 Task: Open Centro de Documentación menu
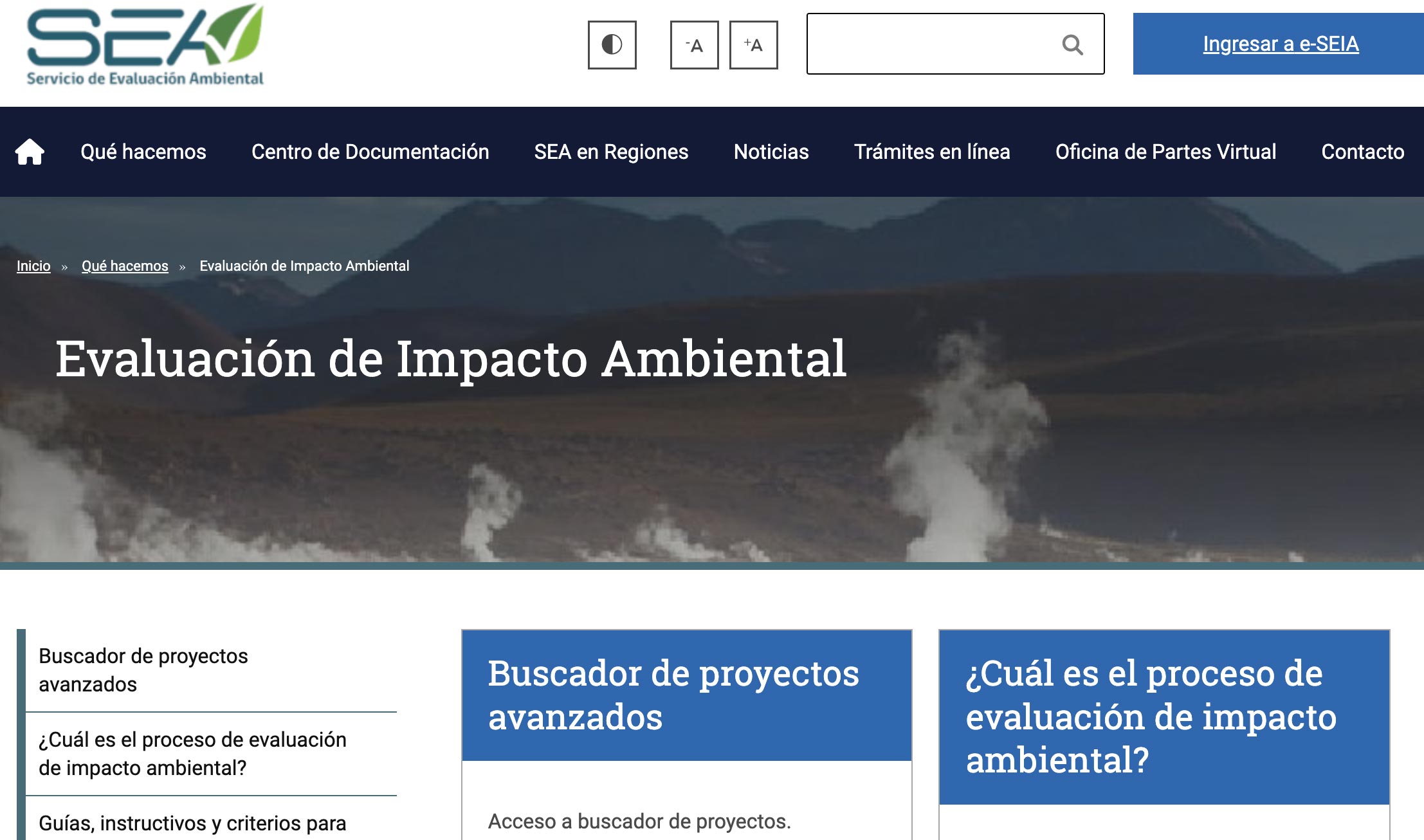pyautogui.click(x=370, y=152)
